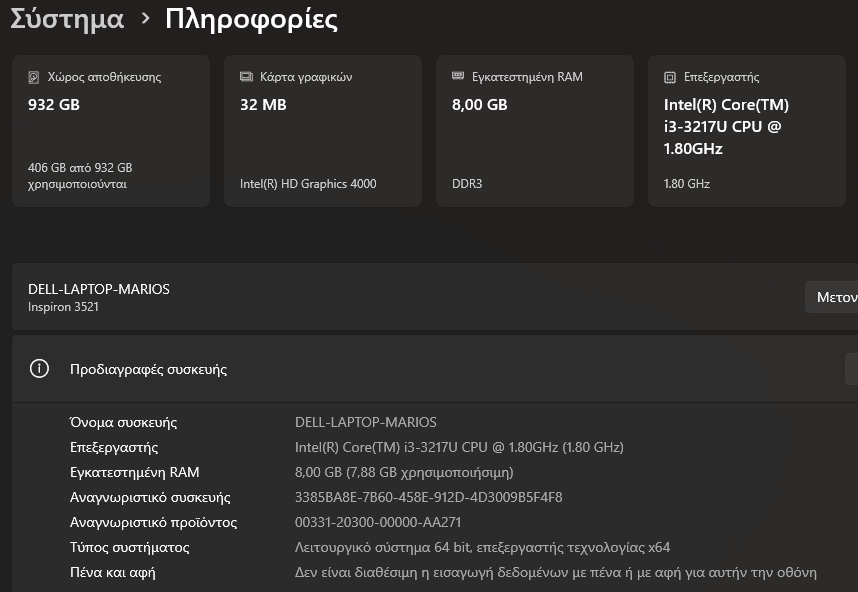Click the info icon beside Προδιαγραφές συσκευής

[x=39, y=369]
